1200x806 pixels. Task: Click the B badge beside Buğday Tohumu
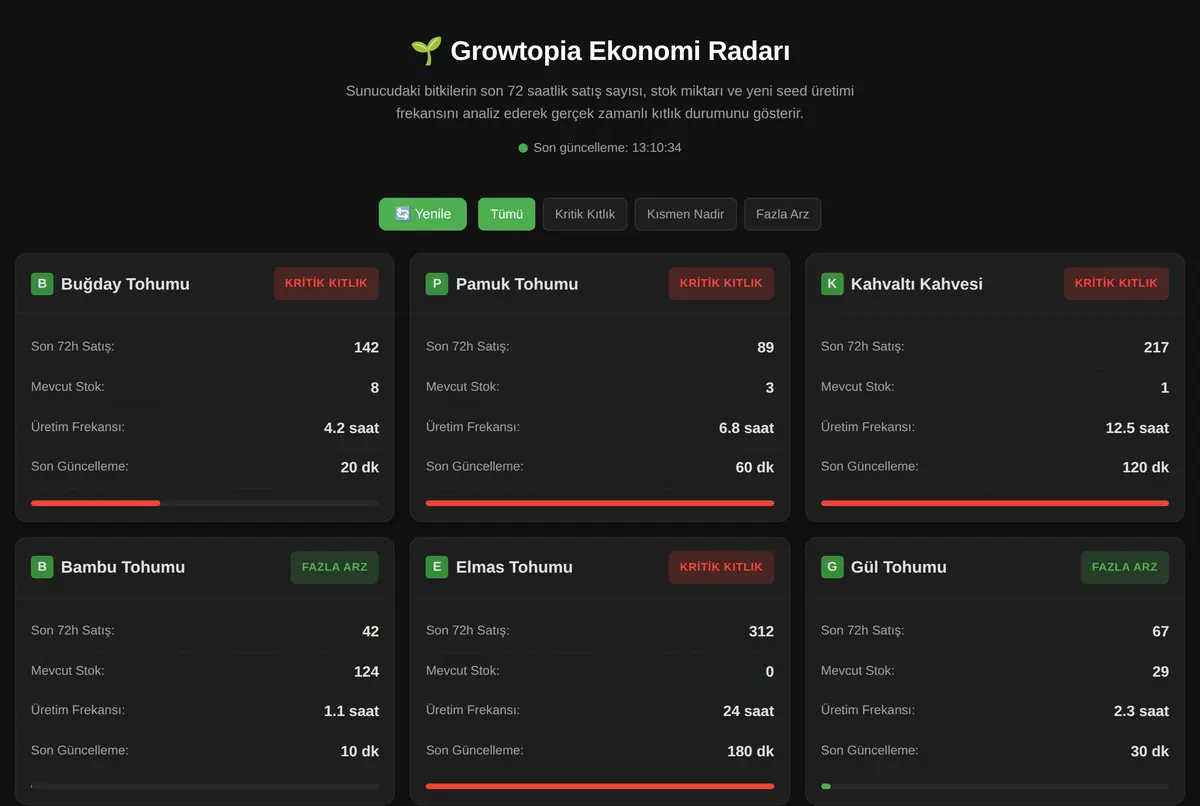coord(42,284)
